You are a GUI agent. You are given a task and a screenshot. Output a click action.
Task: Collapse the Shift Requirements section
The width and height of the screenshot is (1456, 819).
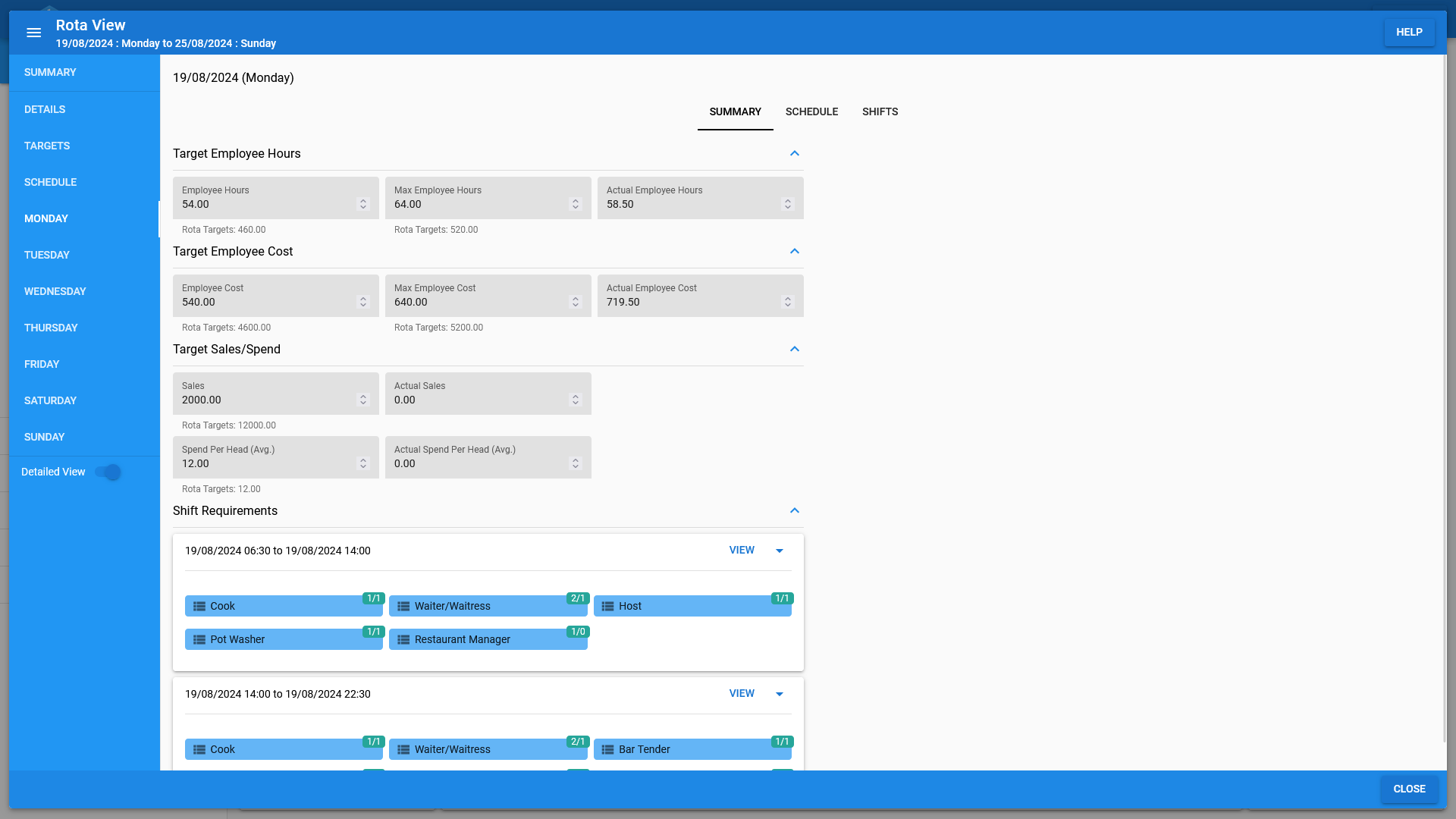(x=794, y=510)
